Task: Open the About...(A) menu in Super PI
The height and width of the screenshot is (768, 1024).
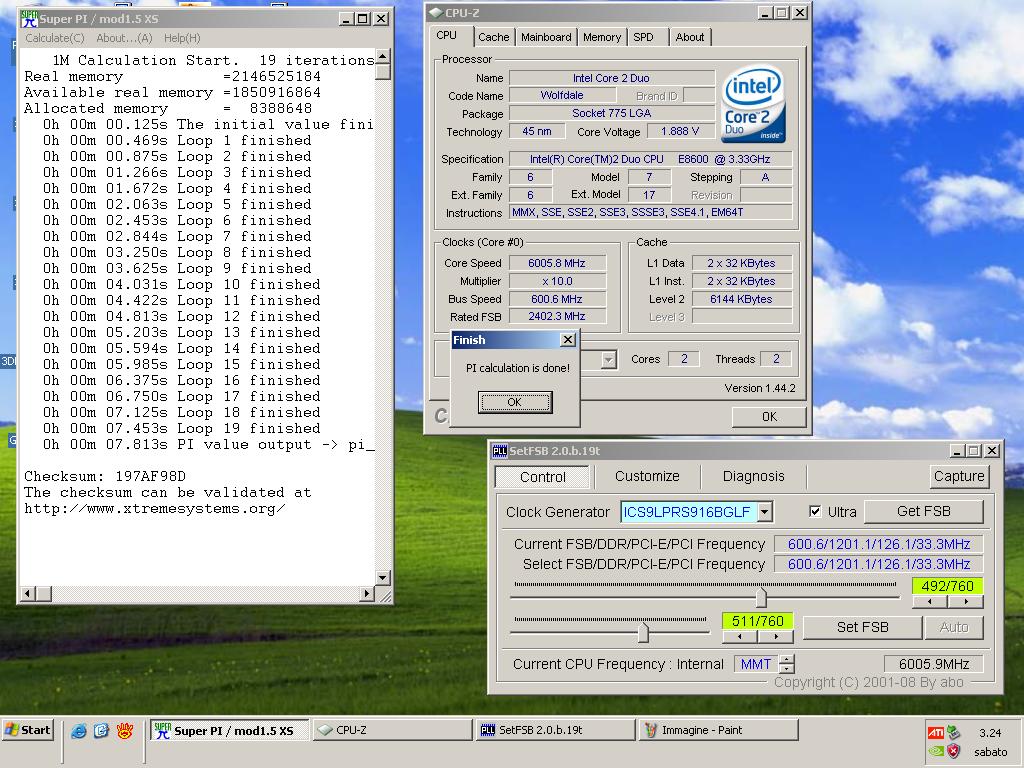Action: click(124, 39)
